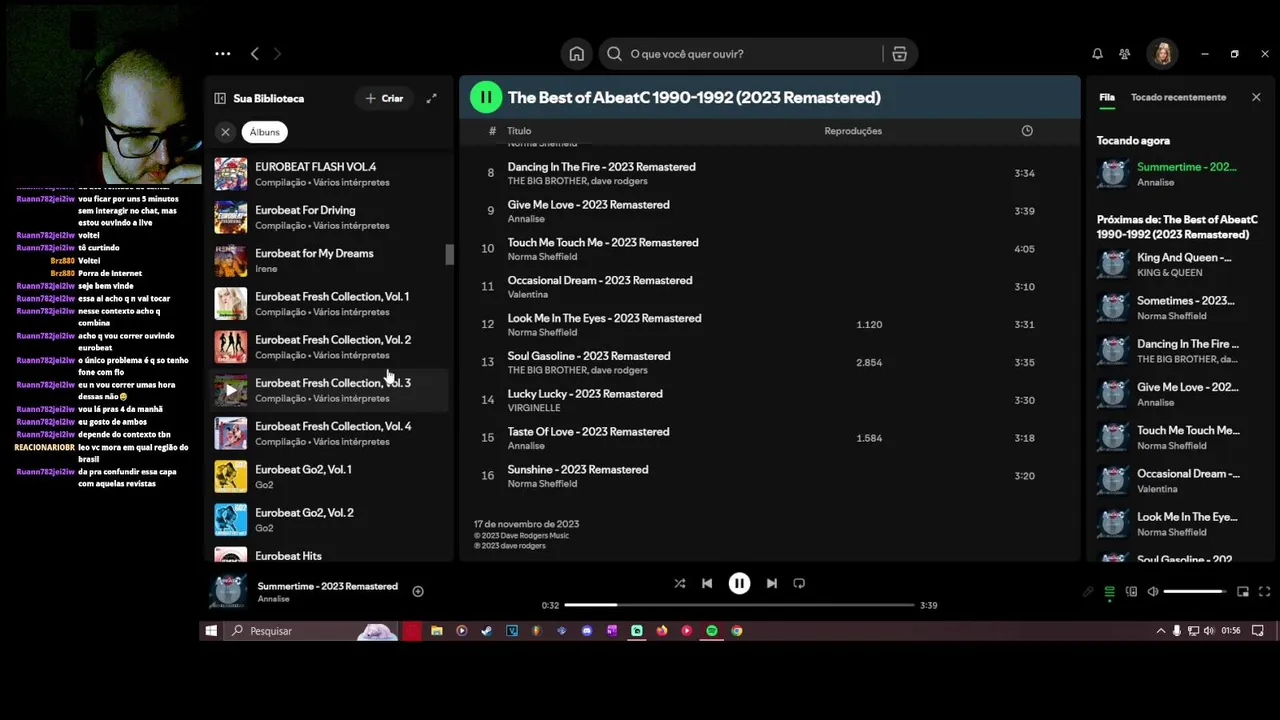
Task: Open friend activity icon
Action: pyautogui.click(x=1125, y=54)
